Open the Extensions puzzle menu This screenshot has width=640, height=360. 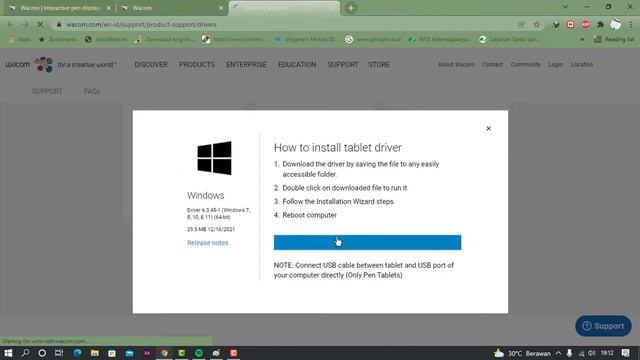coord(600,24)
